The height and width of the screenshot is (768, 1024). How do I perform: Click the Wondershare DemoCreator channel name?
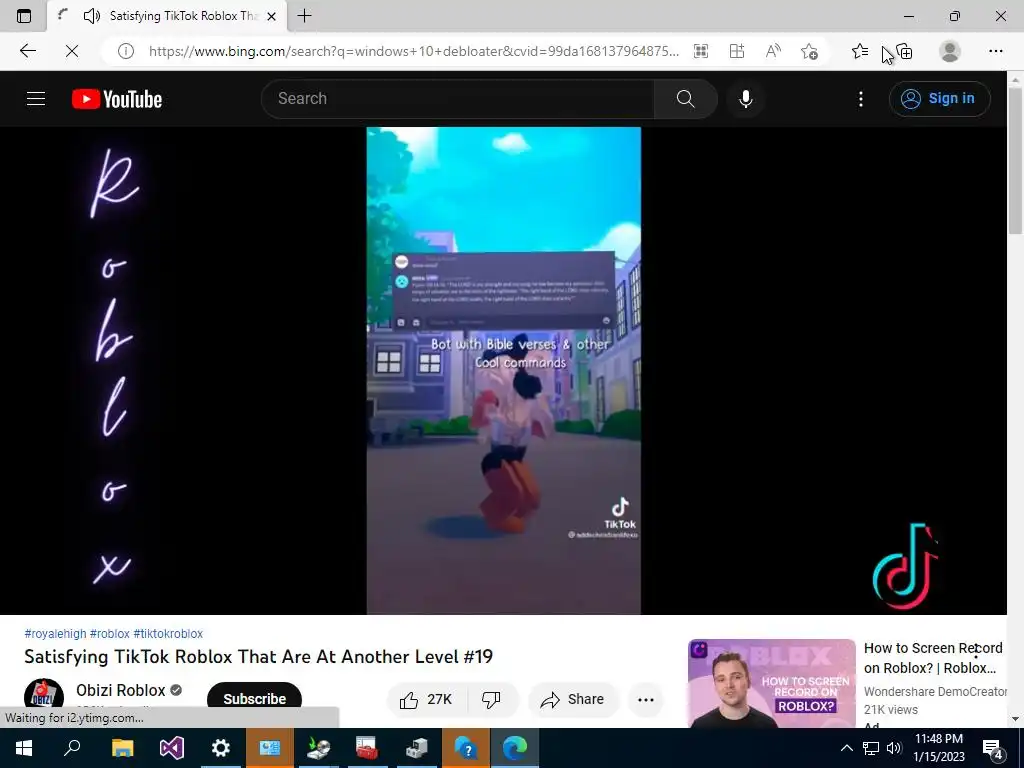(x=935, y=691)
